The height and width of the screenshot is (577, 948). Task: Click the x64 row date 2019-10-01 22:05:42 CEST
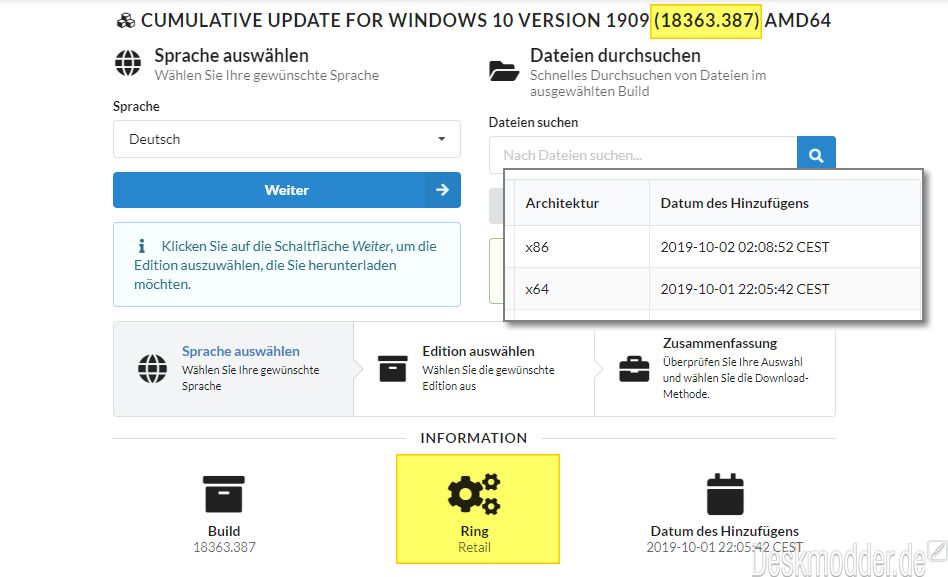[745, 289]
